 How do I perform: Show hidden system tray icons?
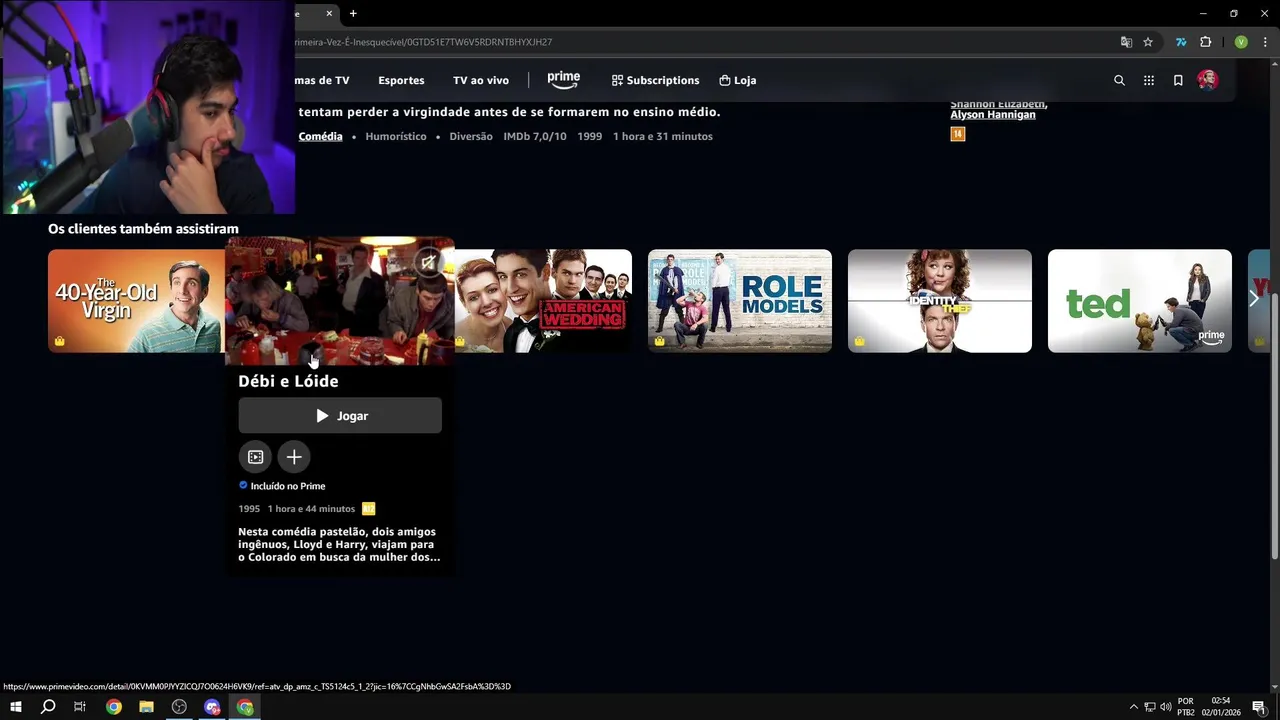(x=1133, y=707)
